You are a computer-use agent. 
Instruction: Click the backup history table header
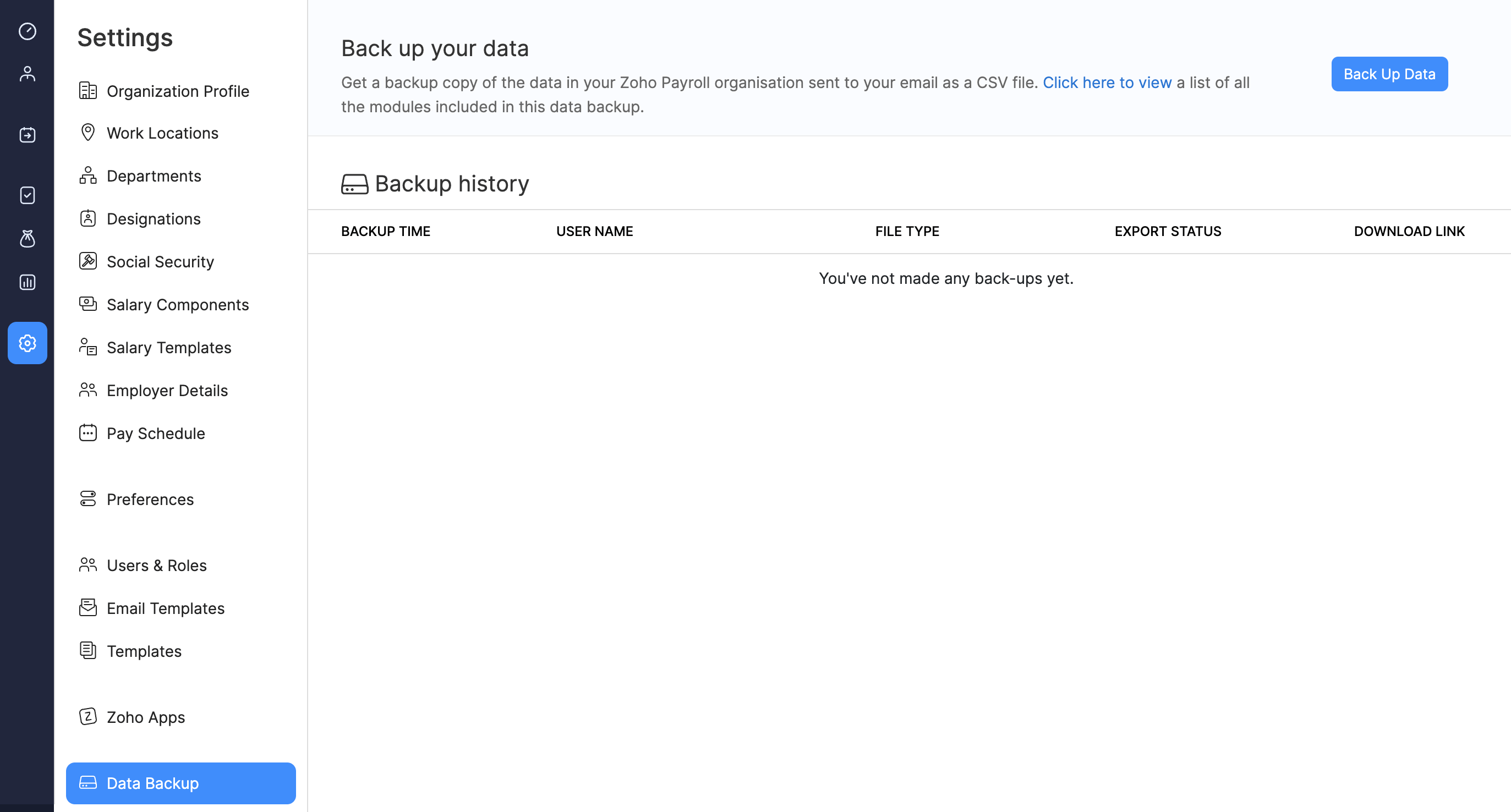[911, 231]
